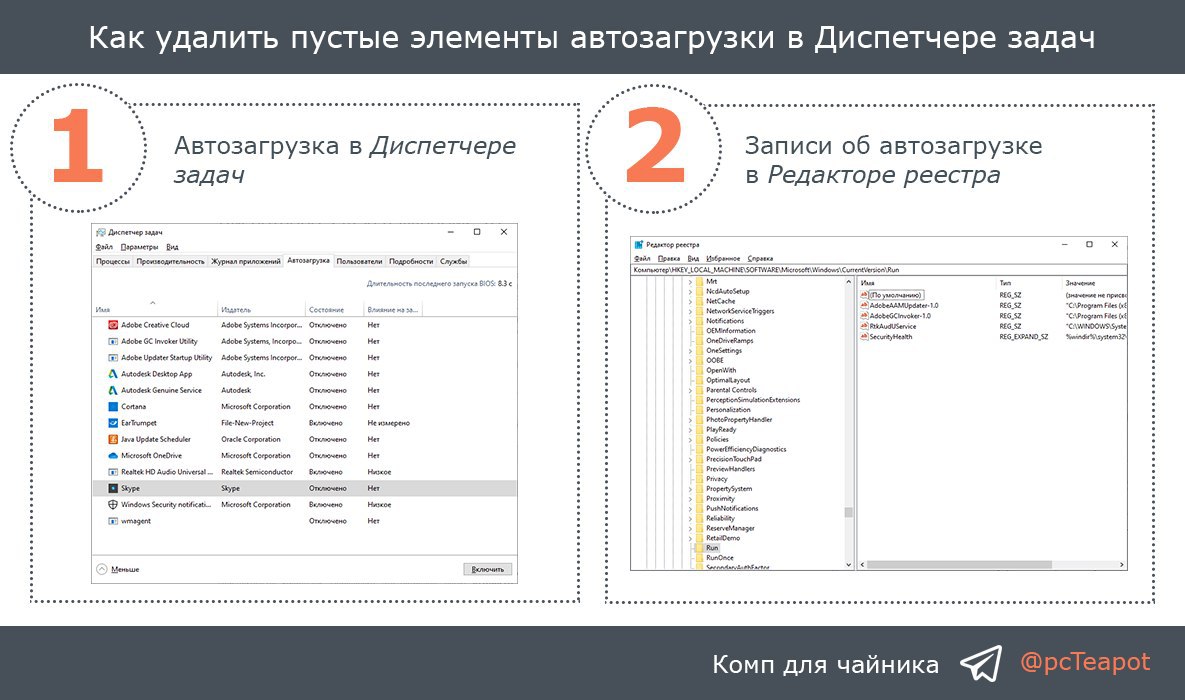Expand the Notifications registry key
The image size is (1185, 700).
[x=690, y=321]
